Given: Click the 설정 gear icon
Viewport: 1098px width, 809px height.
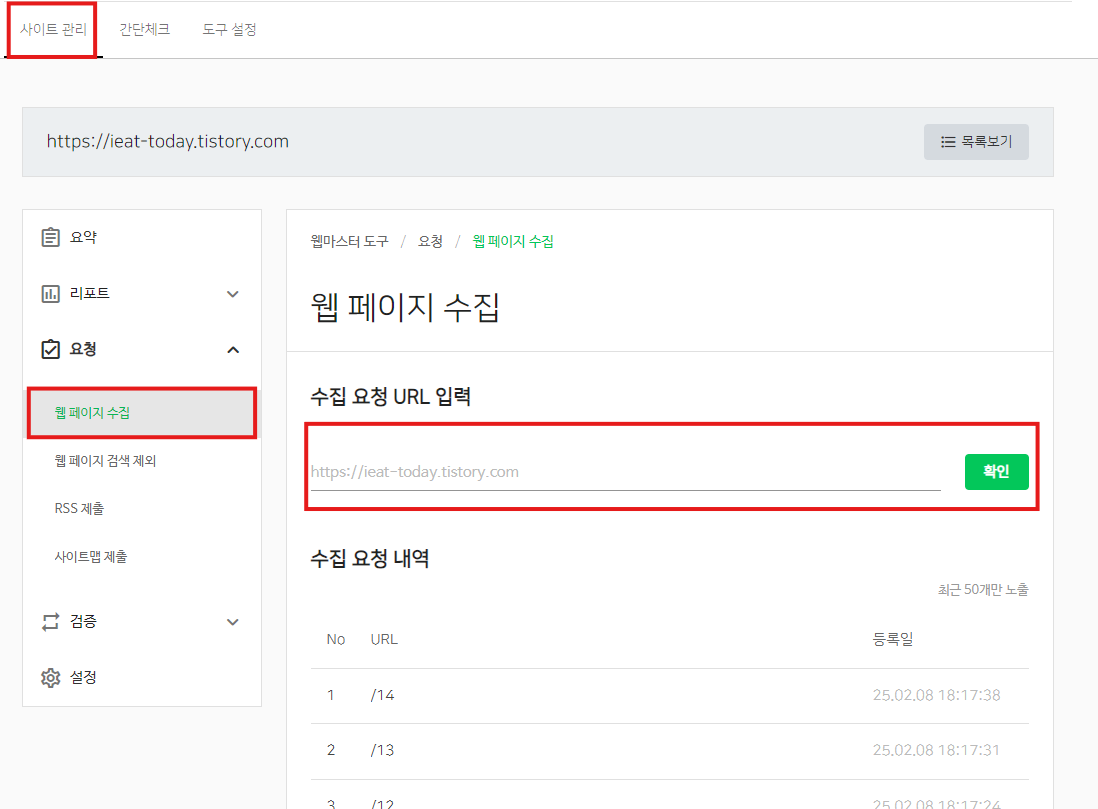Looking at the screenshot, I should pyautogui.click(x=50, y=677).
